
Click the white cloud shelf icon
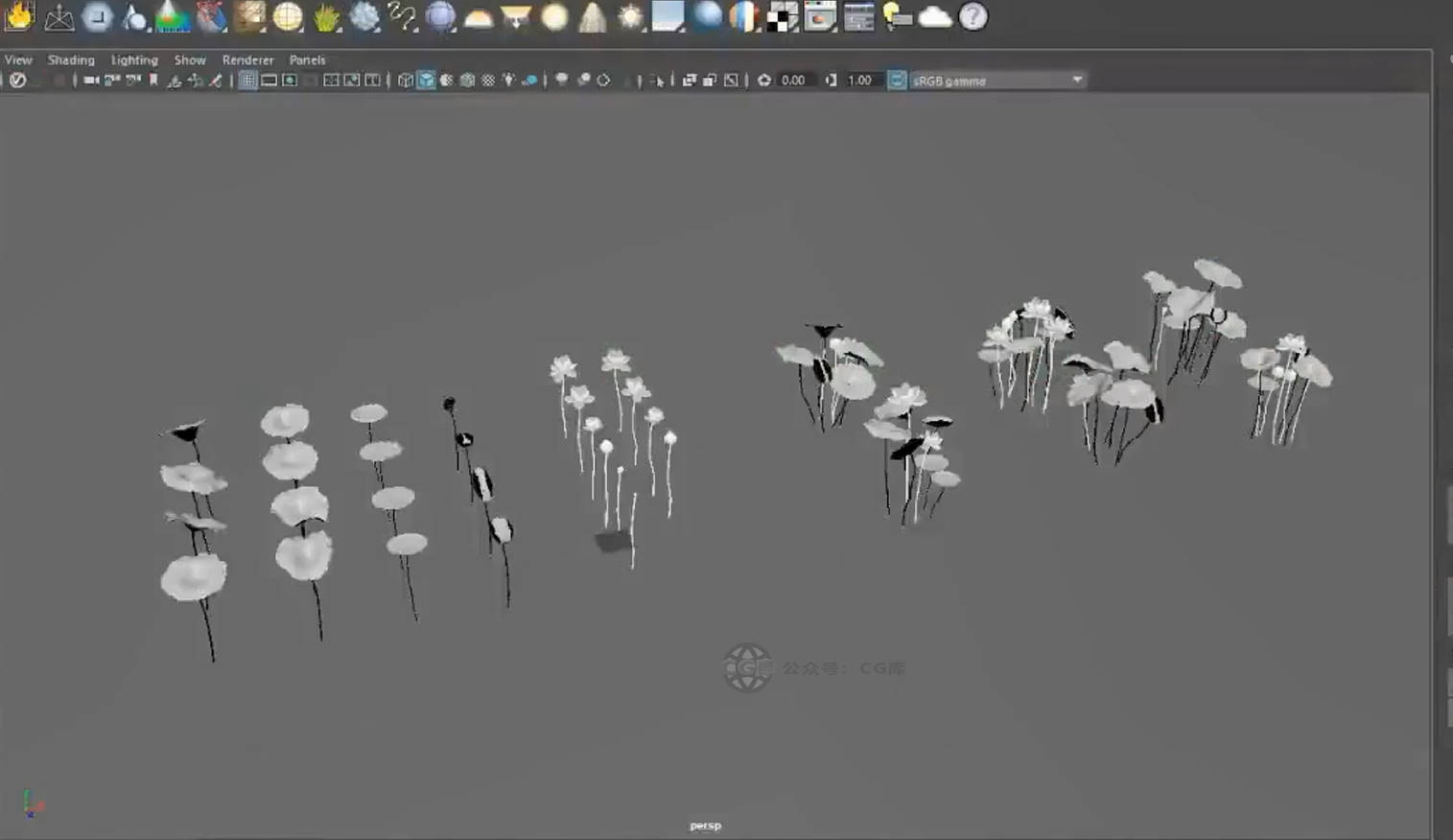(x=934, y=17)
